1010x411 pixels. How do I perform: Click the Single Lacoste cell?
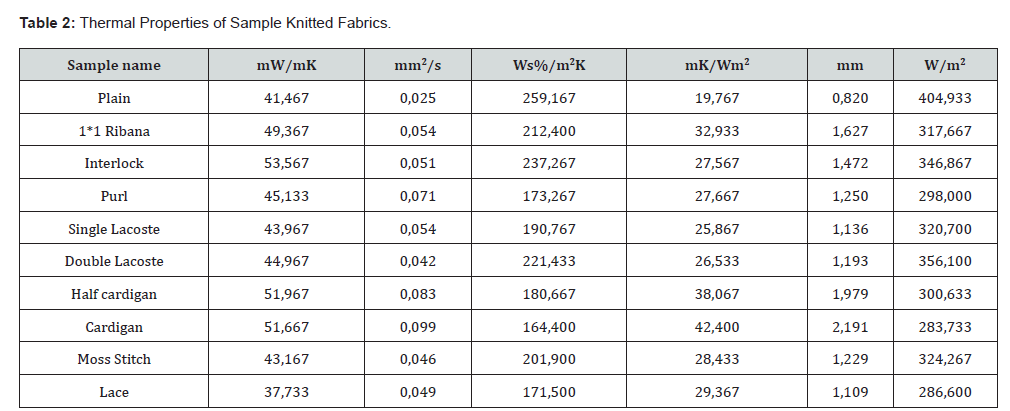pos(114,229)
